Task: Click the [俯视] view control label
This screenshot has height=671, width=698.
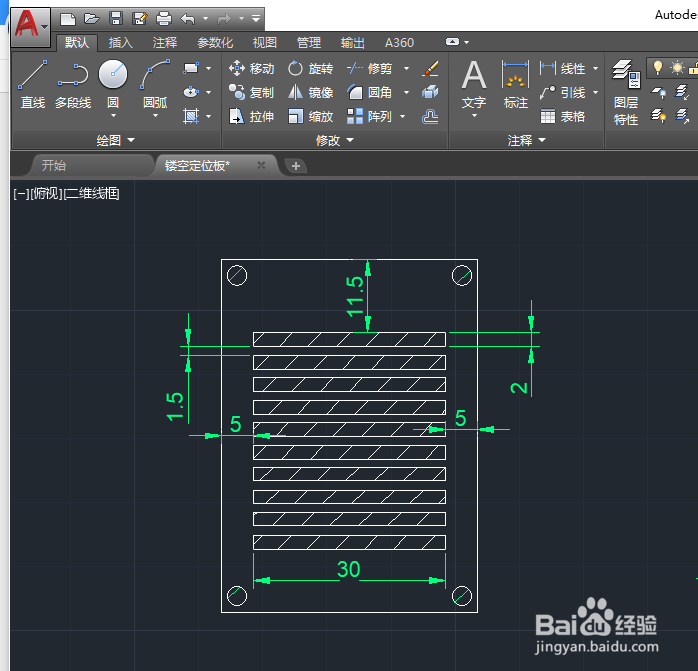Action: [x=46, y=194]
